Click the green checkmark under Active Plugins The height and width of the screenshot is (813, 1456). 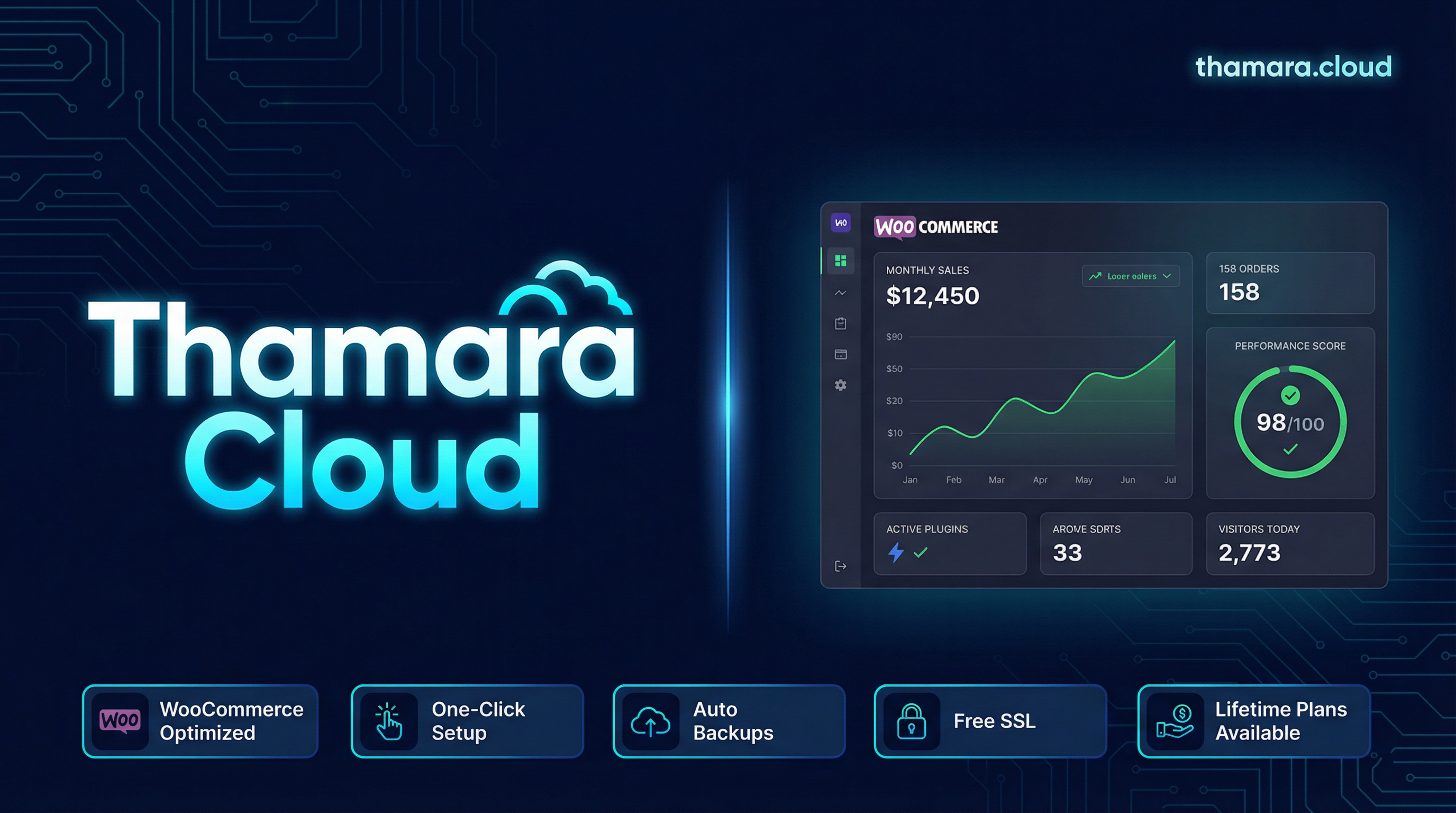coord(921,553)
